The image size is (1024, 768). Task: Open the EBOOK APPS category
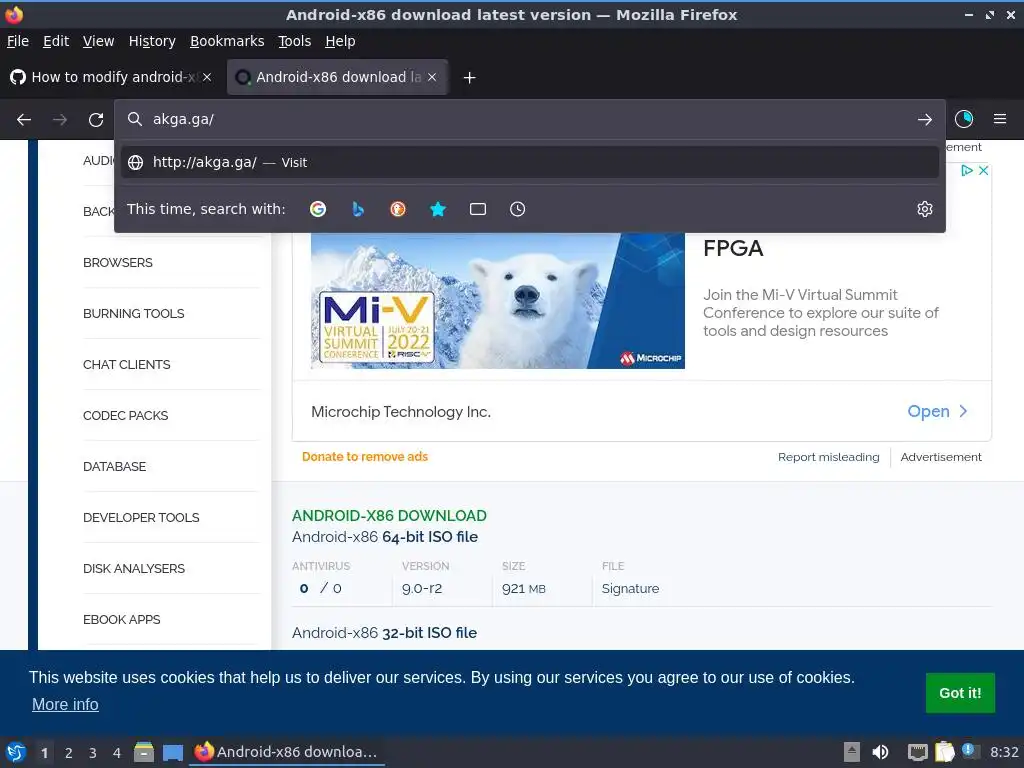[121, 619]
